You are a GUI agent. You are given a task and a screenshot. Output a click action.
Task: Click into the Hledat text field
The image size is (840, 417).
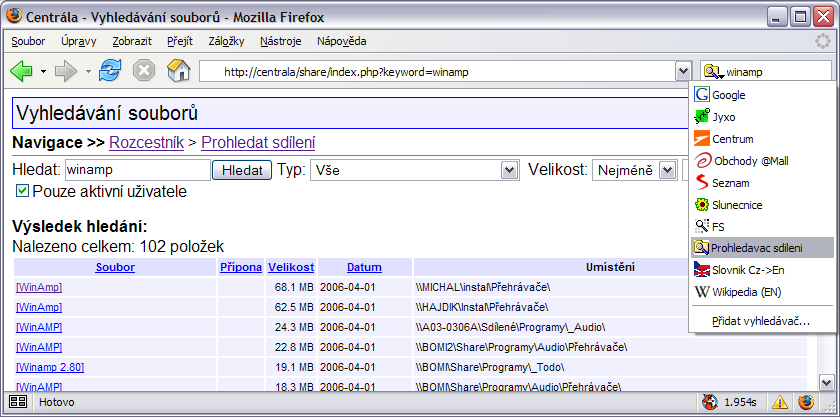(x=137, y=171)
